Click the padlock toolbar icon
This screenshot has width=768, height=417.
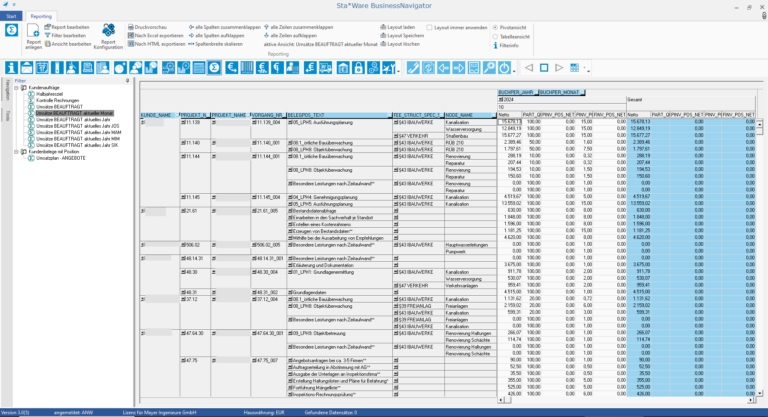click(358, 68)
